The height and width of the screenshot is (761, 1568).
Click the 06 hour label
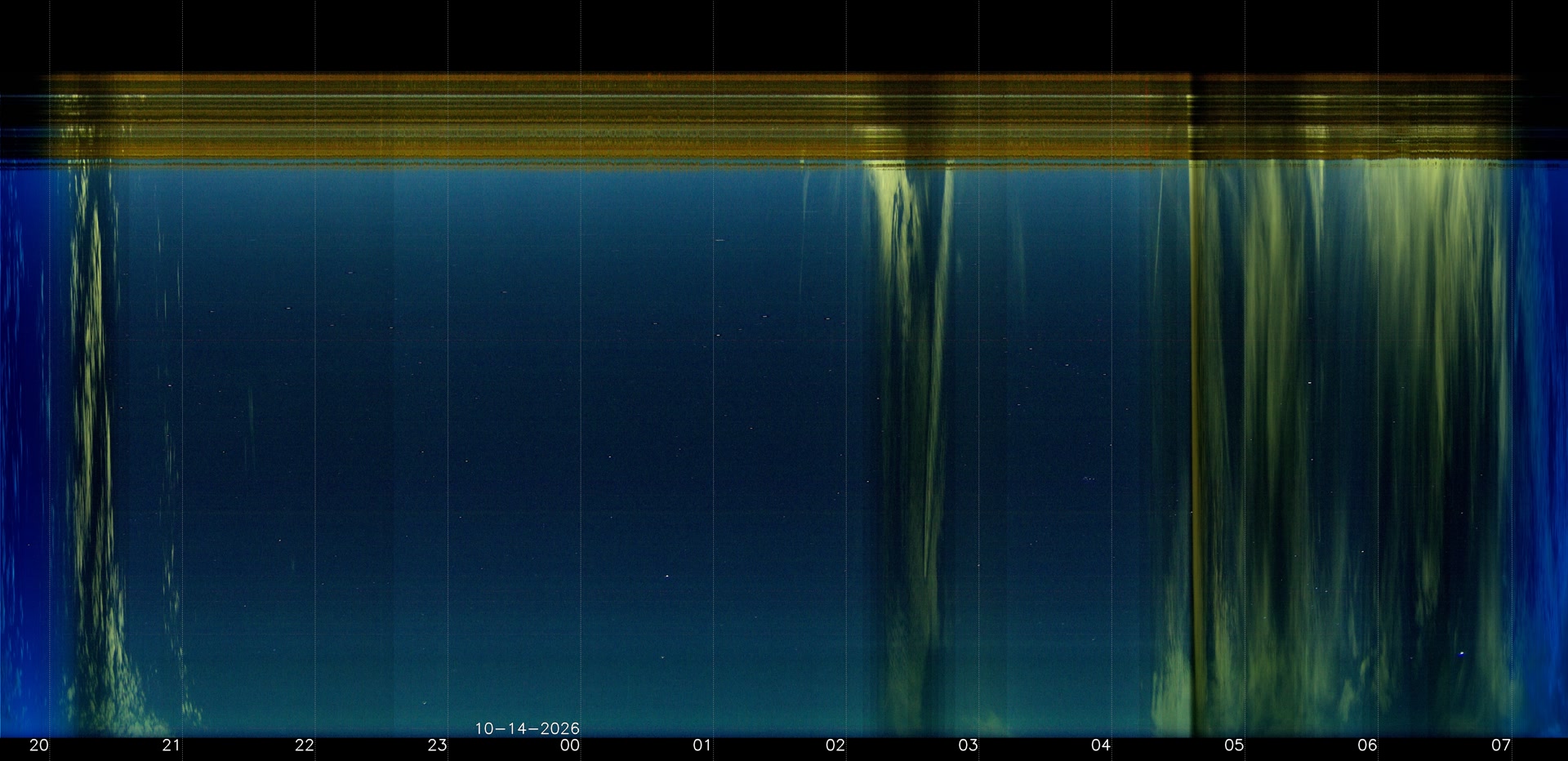coord(1367,745)
